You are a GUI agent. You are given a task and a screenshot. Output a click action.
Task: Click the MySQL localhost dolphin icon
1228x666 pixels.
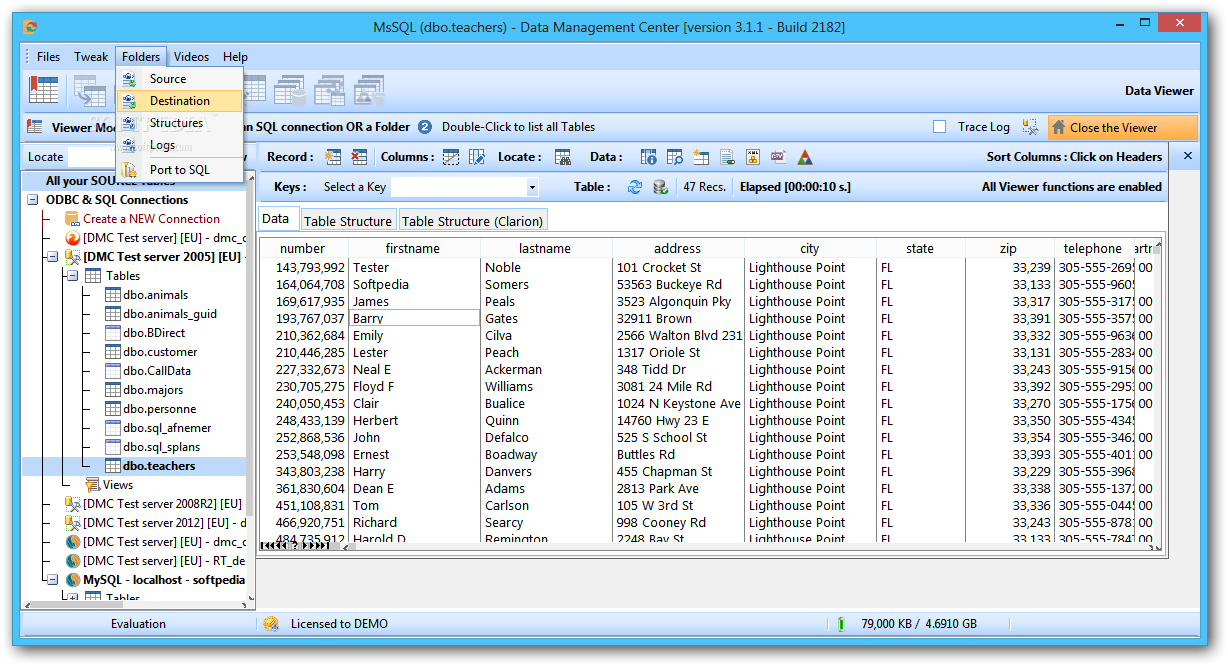click(x=73, y=580)
